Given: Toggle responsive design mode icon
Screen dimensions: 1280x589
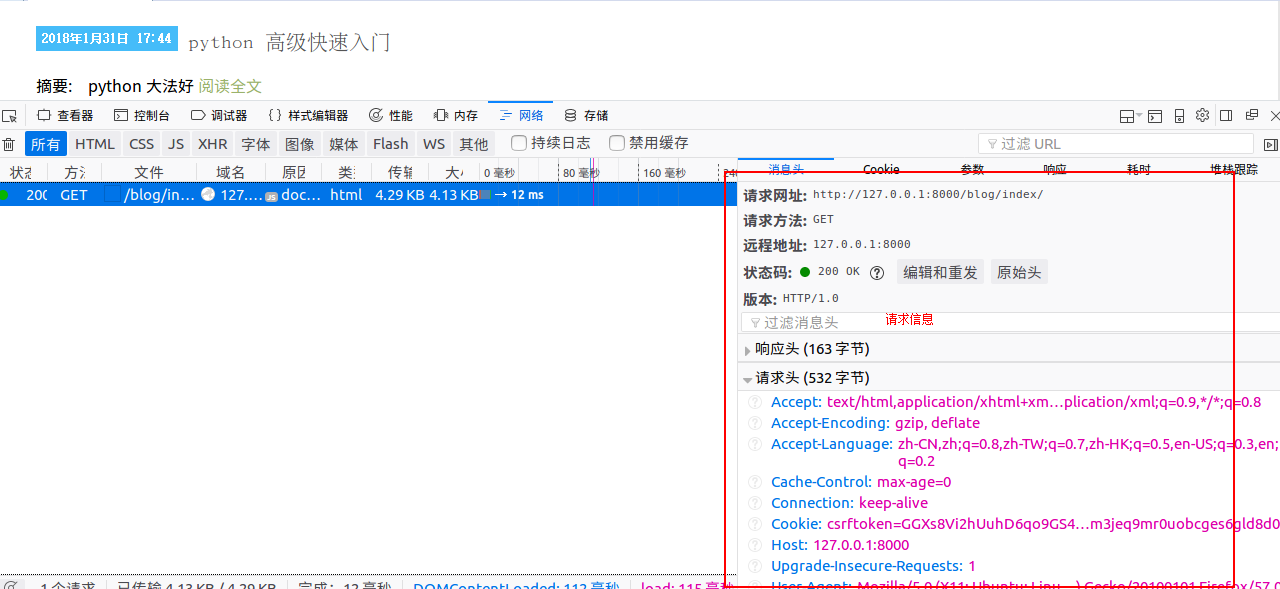Looking at the screenshot, I should click(1179, 116).
